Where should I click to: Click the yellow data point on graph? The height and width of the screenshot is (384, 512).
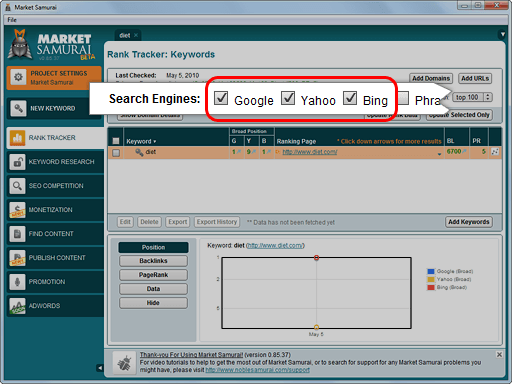tap(316, 327)
